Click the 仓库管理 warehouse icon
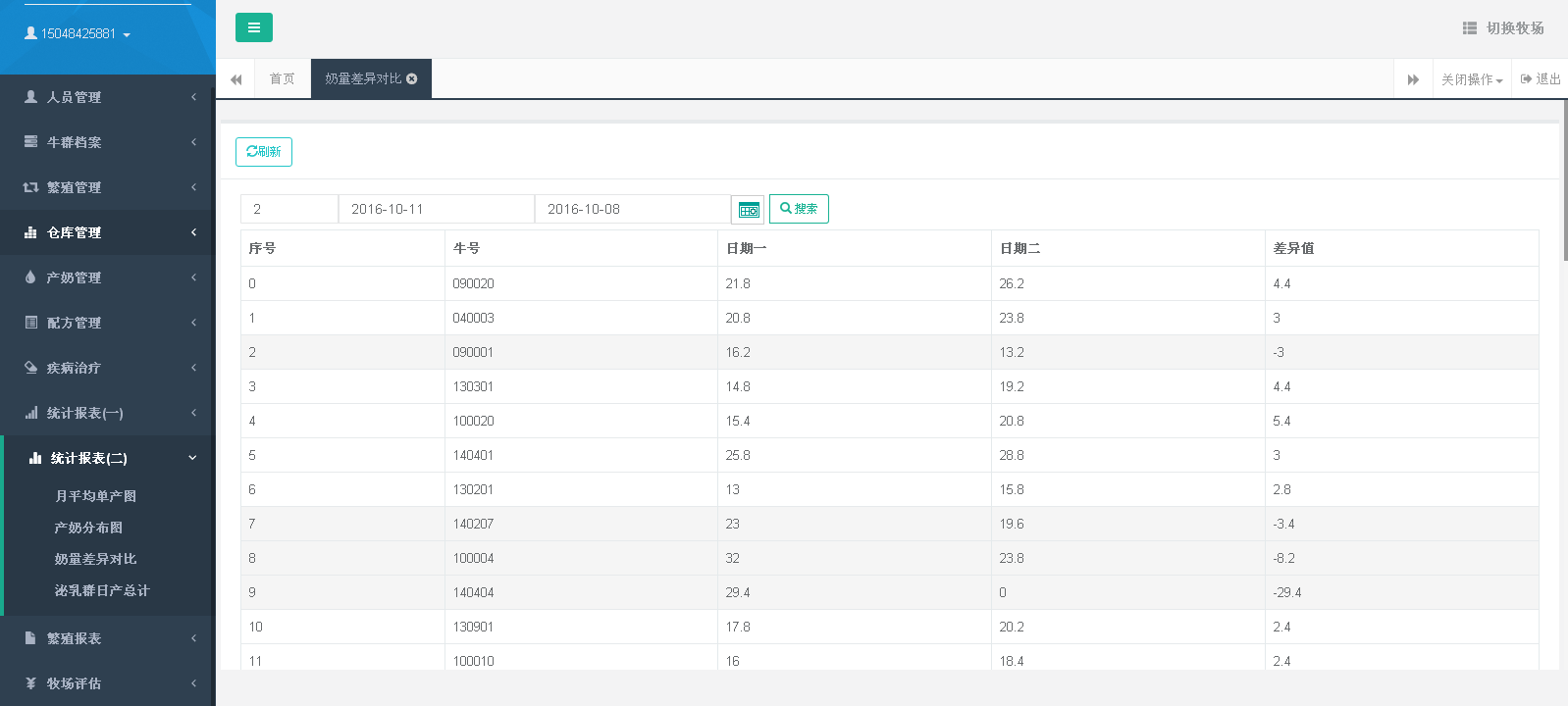Screen dimensions: 1568x706 click(30, 232)
